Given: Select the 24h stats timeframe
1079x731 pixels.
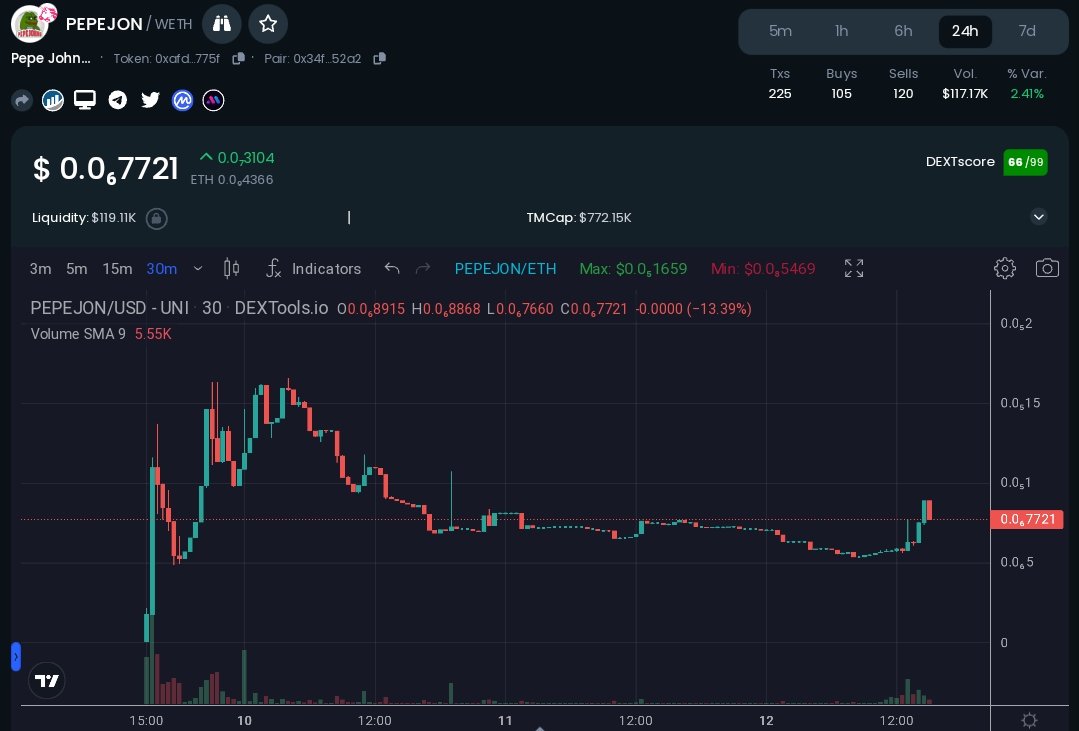Looking at the screenshot, I should point(965,31).
